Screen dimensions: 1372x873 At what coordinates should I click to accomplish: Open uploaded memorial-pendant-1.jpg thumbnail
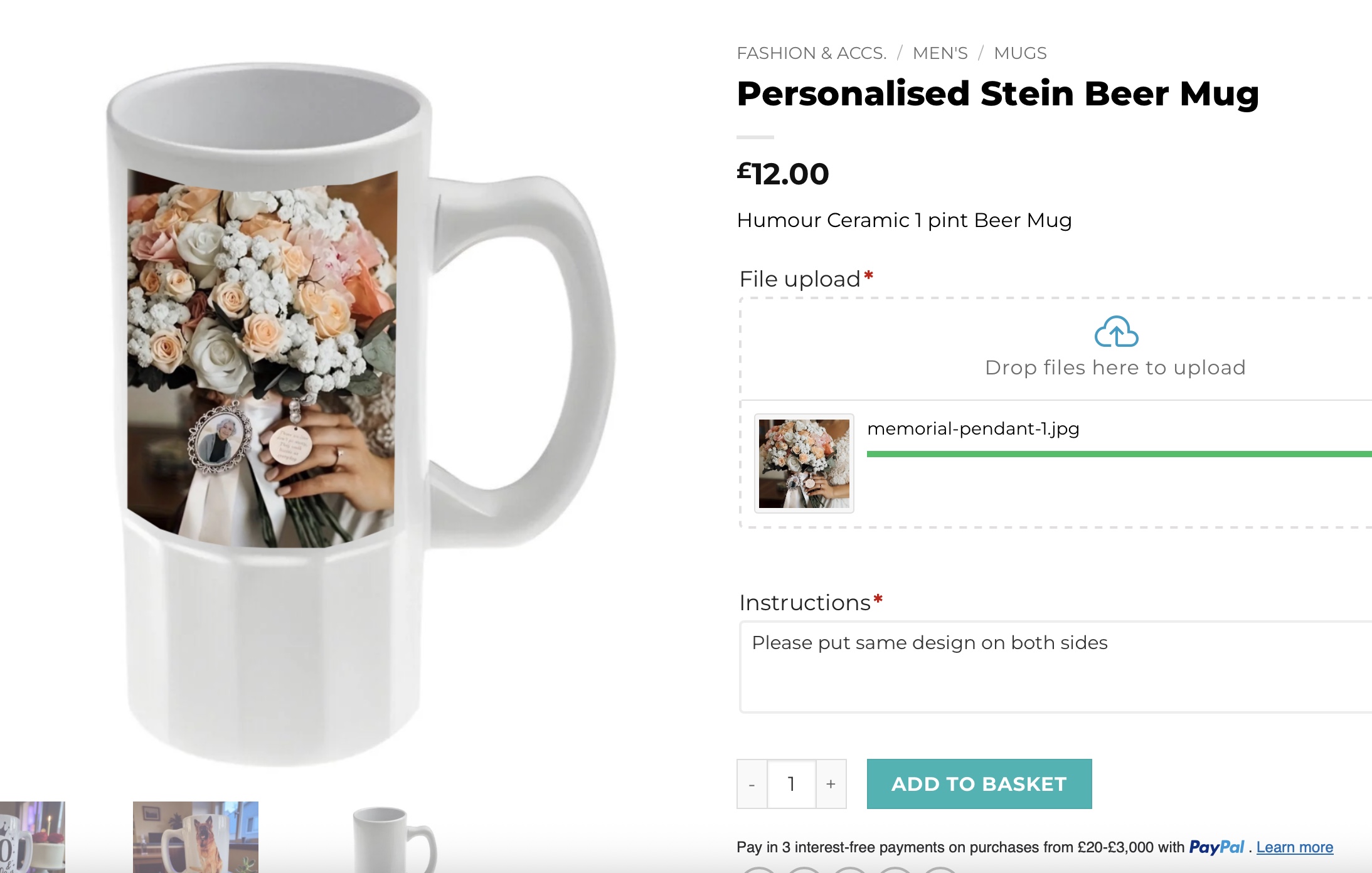(x=804, y=463)
